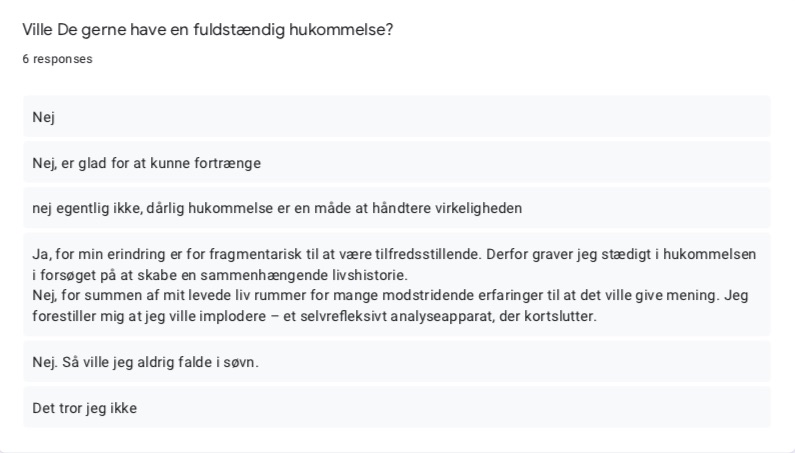Select response starting "nej egentlig ikke"

click(x=396, y=208)
